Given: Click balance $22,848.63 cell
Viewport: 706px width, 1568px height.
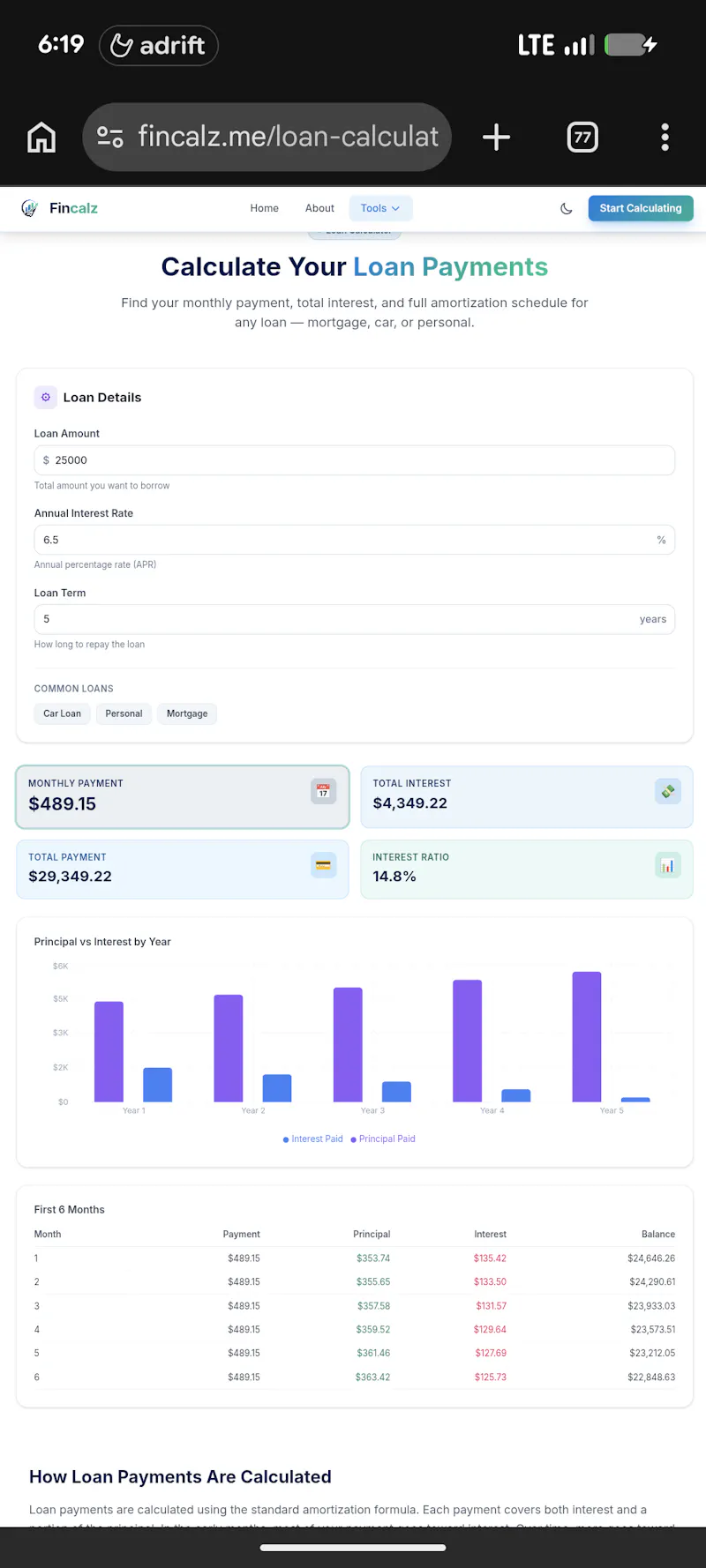Looking at the screenshot, I should click(x=651, y=1378).
